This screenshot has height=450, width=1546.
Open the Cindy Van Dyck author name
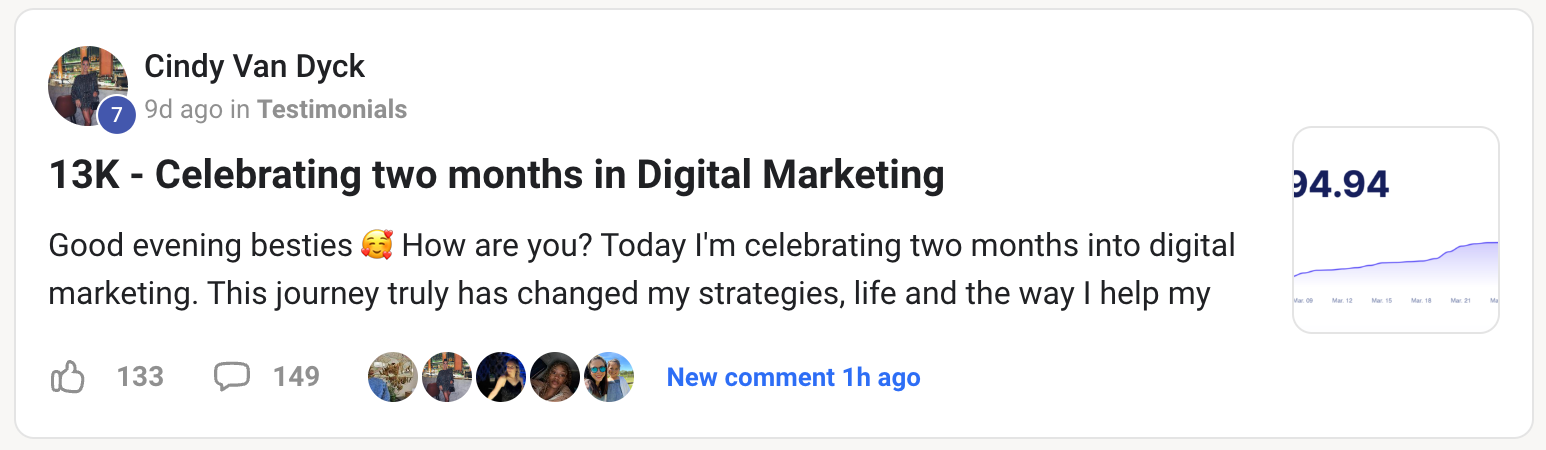pos(255,67)
